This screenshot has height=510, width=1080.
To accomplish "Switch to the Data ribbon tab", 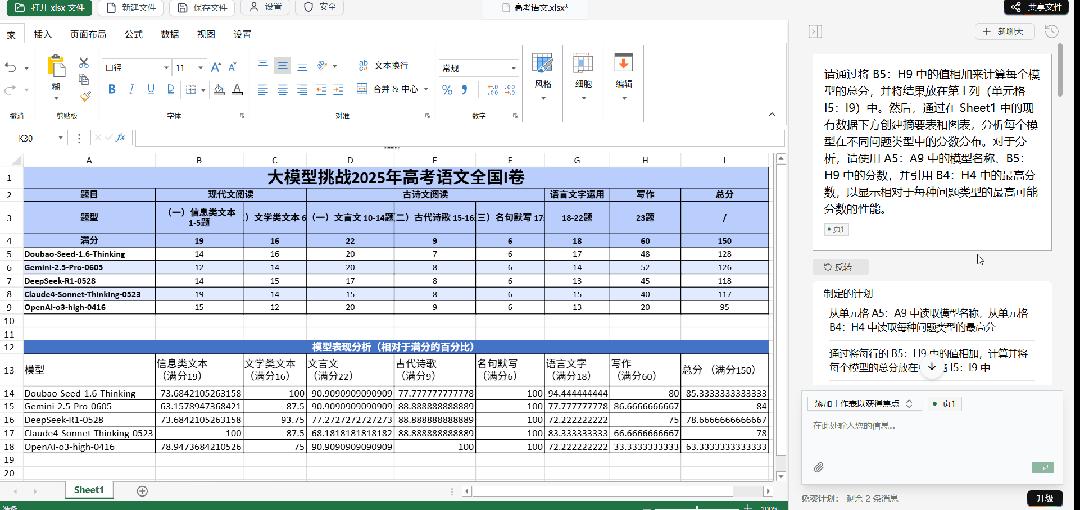I will (x=169, y=34).
